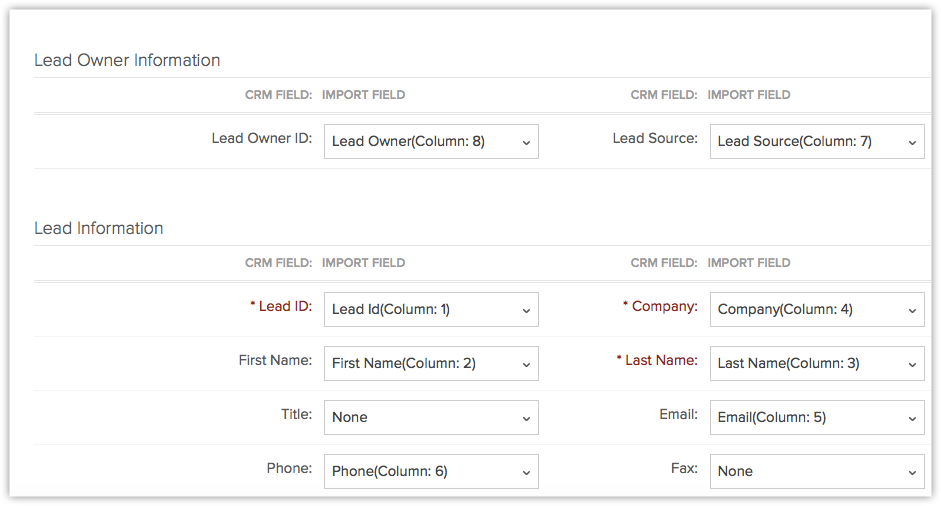Viewport: 941px width, 506px height.
Task: Open the Last Name mapping dropdown
Action: click(x=817, y=364)
